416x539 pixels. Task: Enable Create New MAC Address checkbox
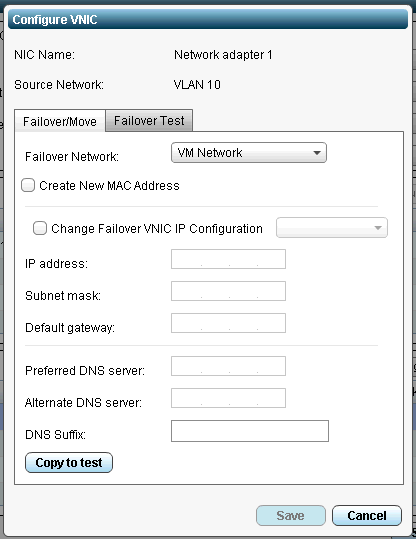click(x=28, y=185)
